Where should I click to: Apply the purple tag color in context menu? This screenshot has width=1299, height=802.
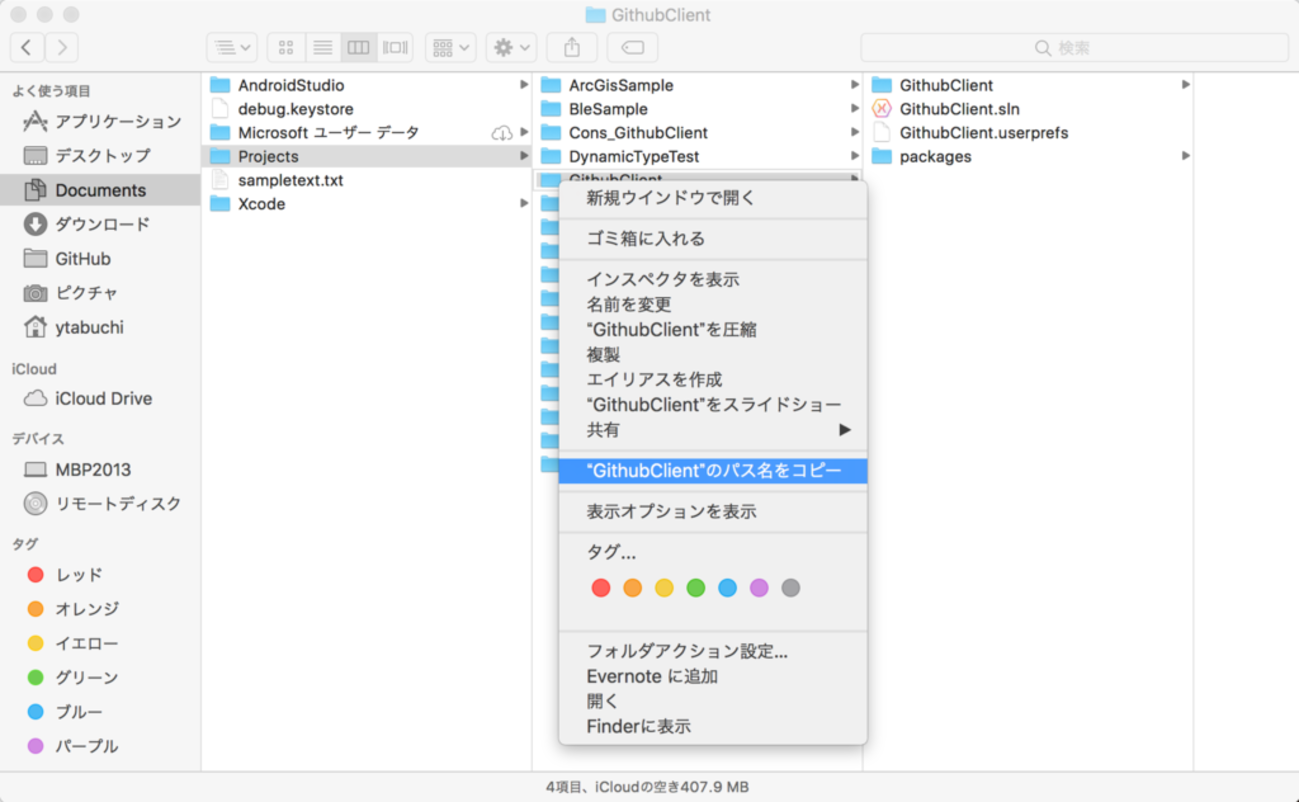click(x=759, y=588)
